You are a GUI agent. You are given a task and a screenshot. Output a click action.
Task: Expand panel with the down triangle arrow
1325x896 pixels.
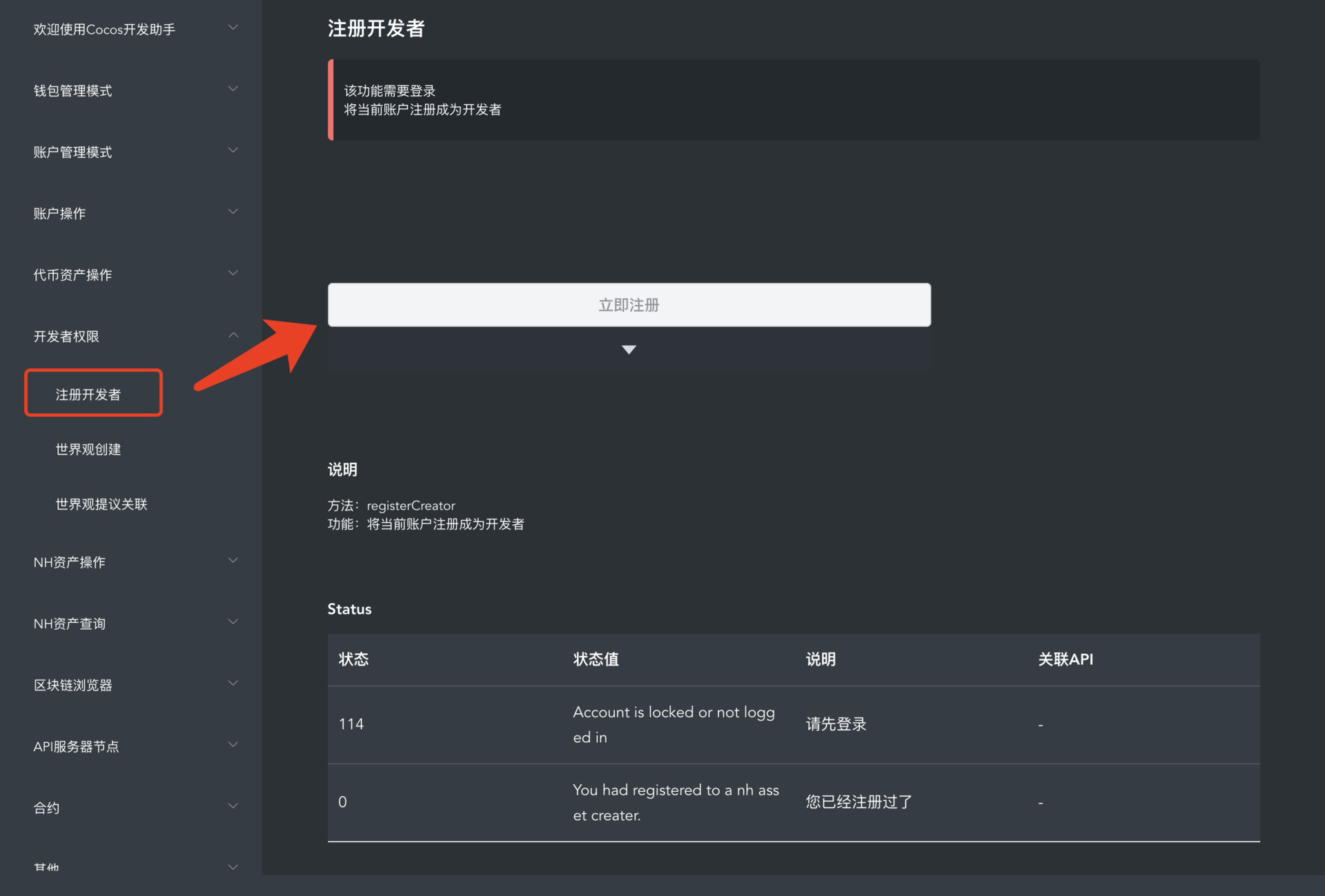pos(629,350)
